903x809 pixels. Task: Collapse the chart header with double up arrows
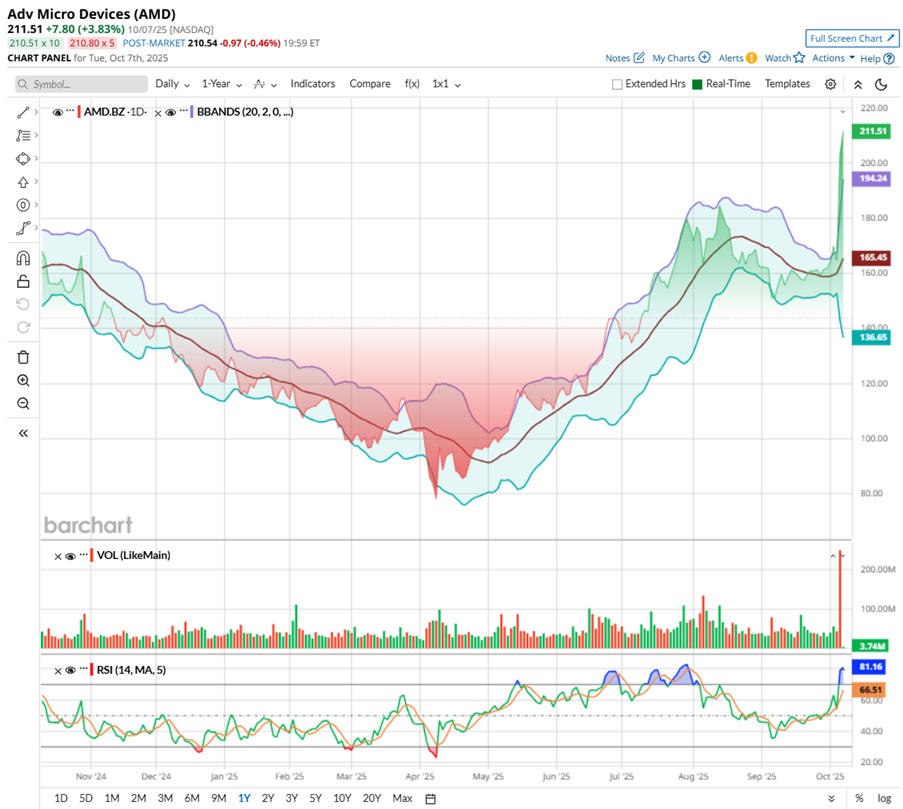[x=858, y=85]
